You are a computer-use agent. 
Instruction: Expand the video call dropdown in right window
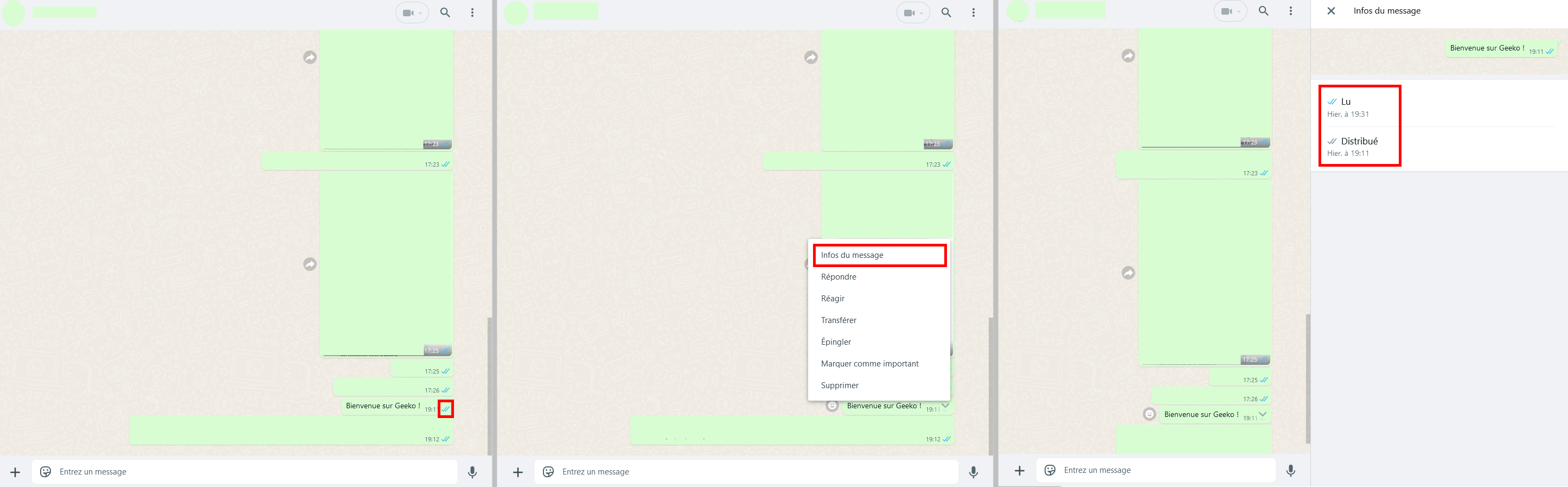point(1239,11)
